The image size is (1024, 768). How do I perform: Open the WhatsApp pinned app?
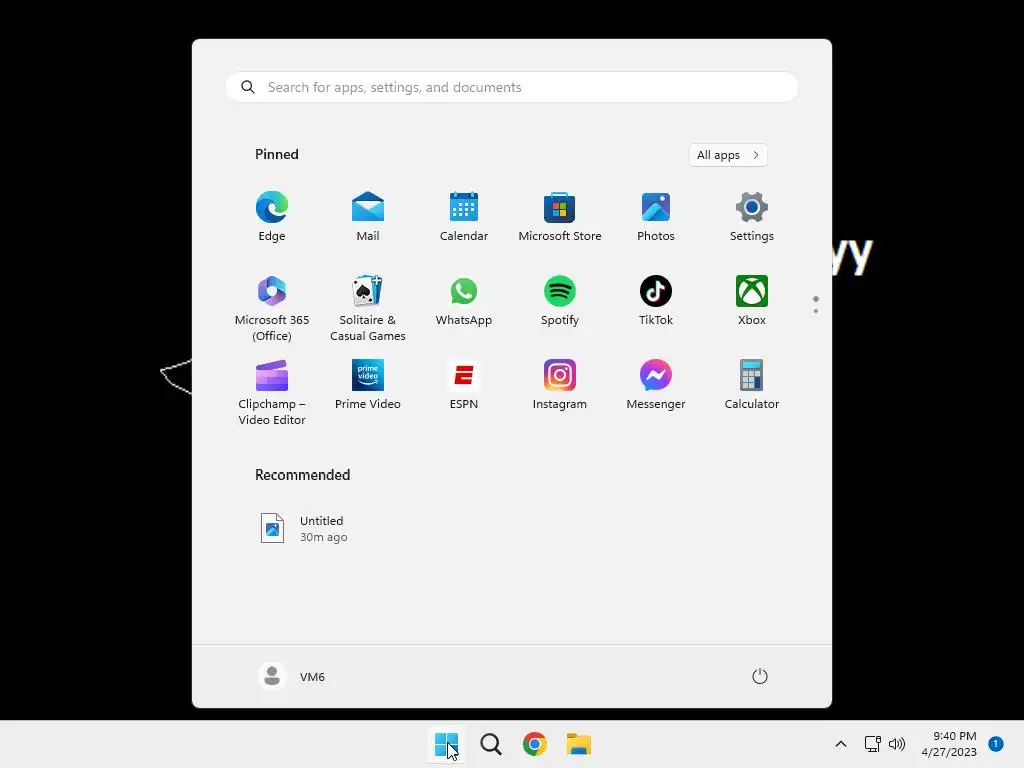[x=464, y=301]
